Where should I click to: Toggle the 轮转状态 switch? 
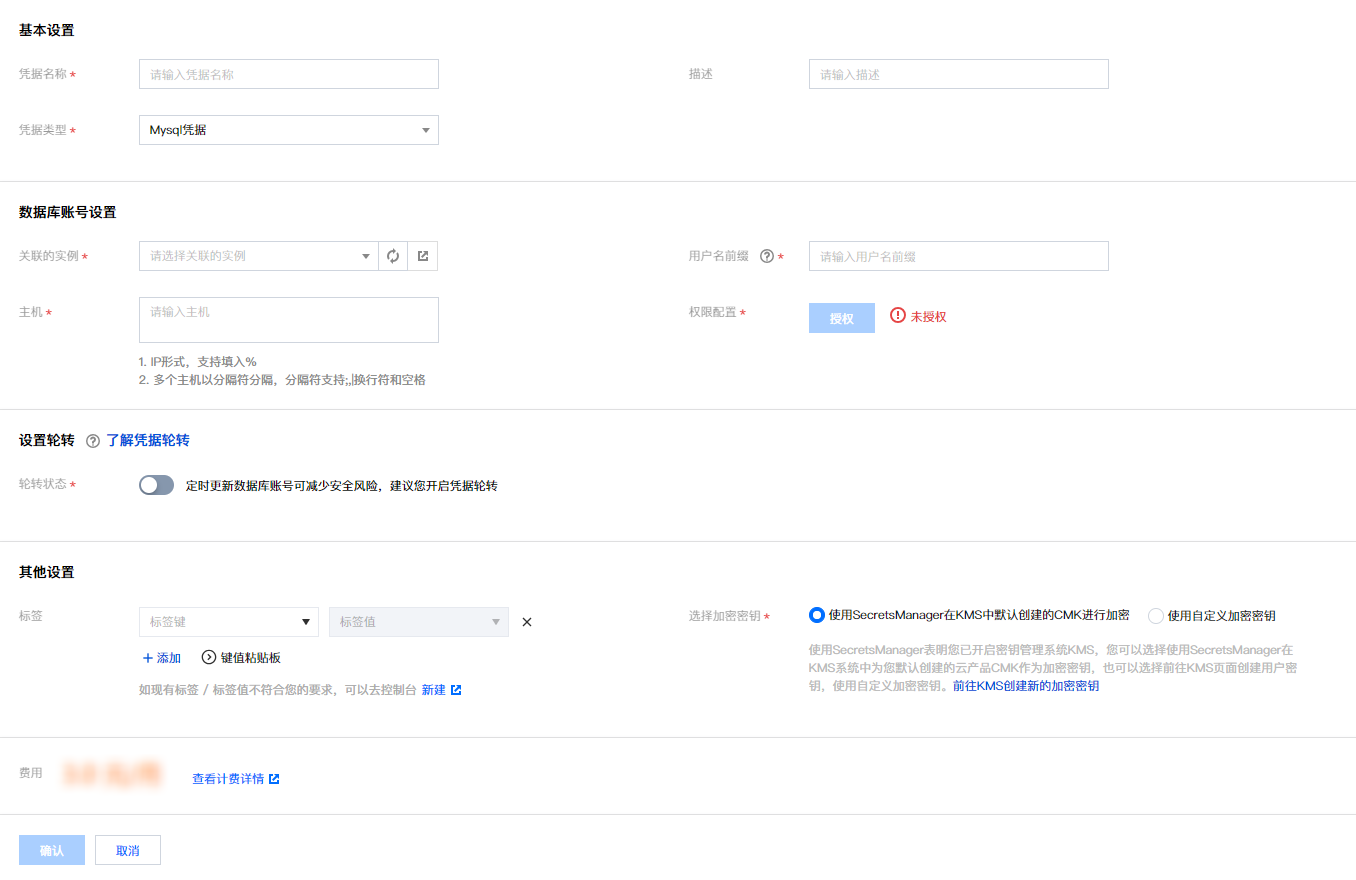[x=157, y=485]
